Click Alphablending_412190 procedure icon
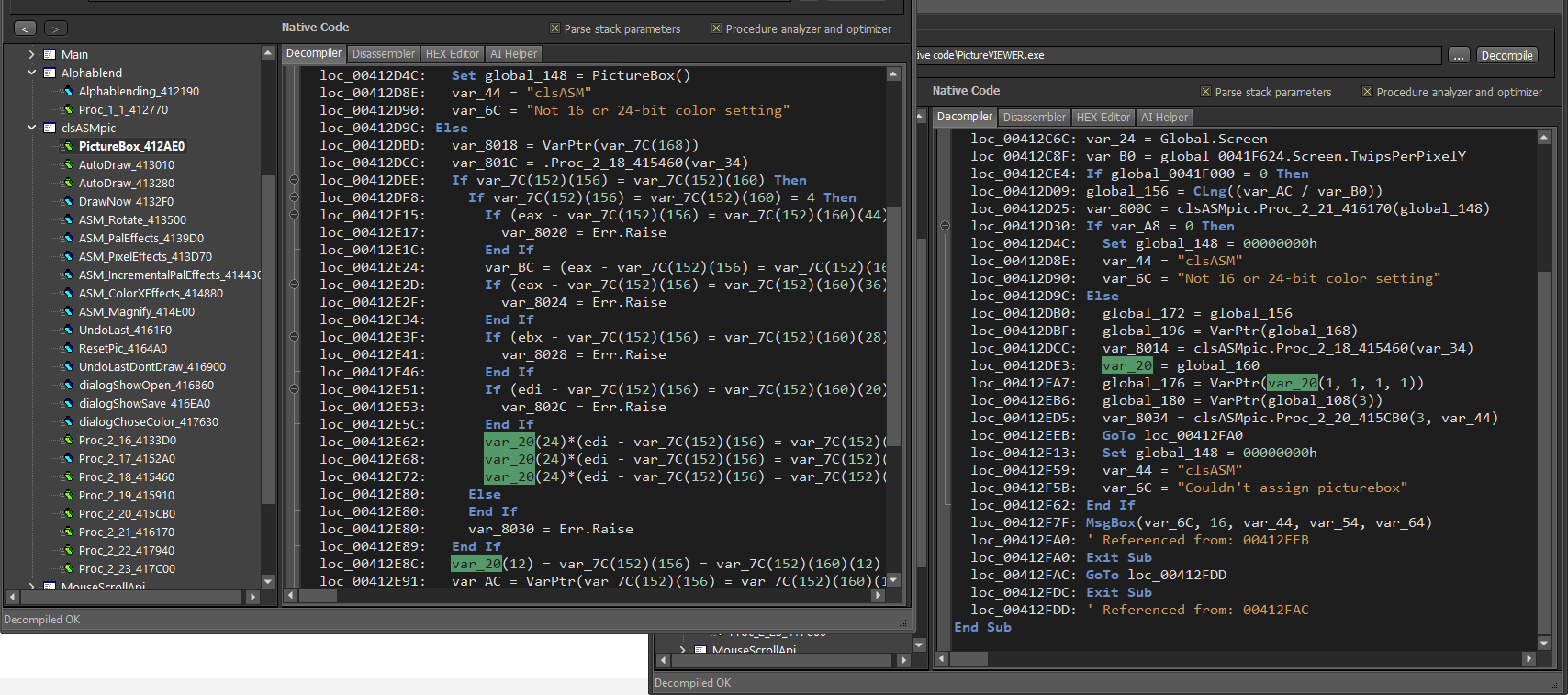1568x695 pixels. 67,91
